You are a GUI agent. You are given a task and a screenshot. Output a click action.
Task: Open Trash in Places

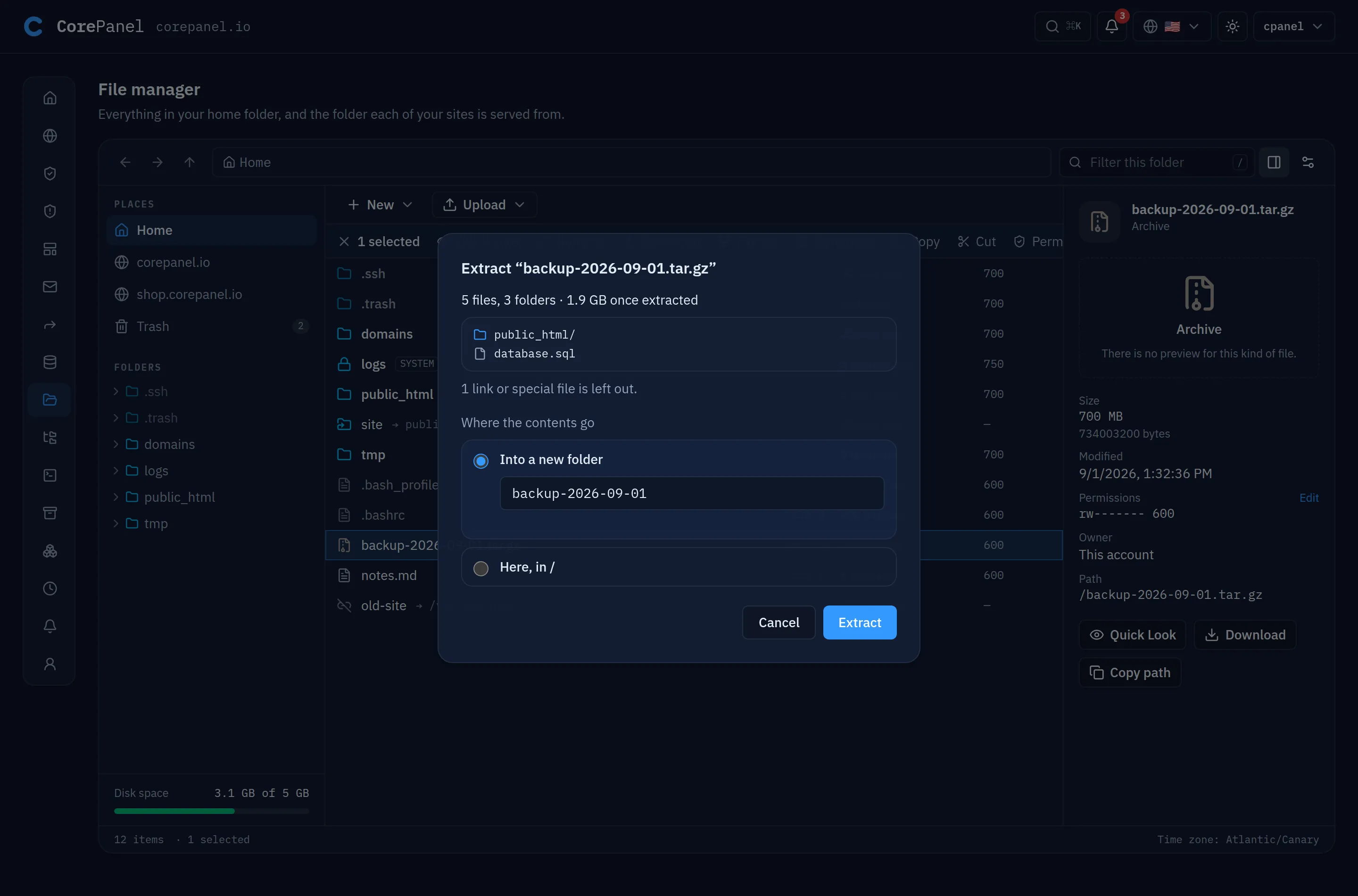click(x=211, y=326)
